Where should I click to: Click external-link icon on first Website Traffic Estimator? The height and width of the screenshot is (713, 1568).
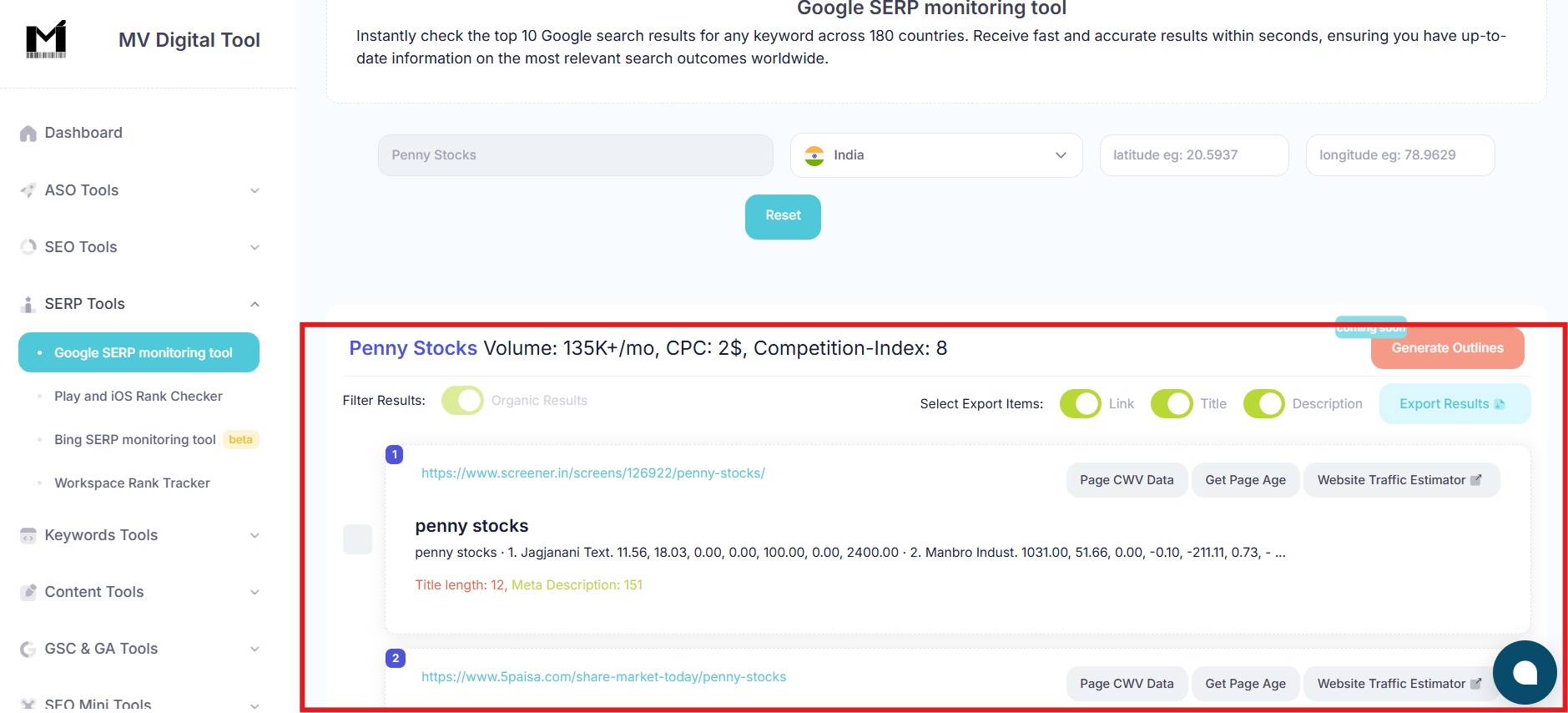[1475, 480]
